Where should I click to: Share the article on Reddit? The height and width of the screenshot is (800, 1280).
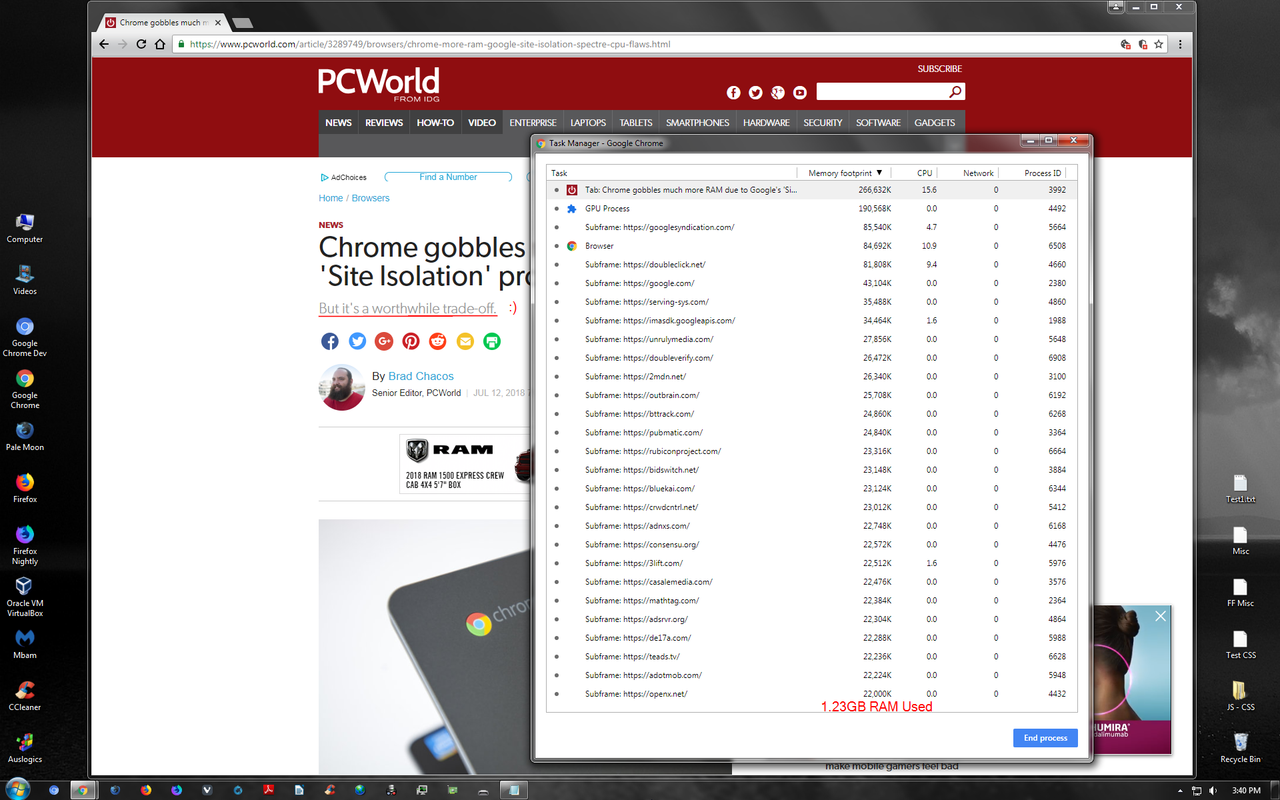pyautogui.click(x=438, y=341)
